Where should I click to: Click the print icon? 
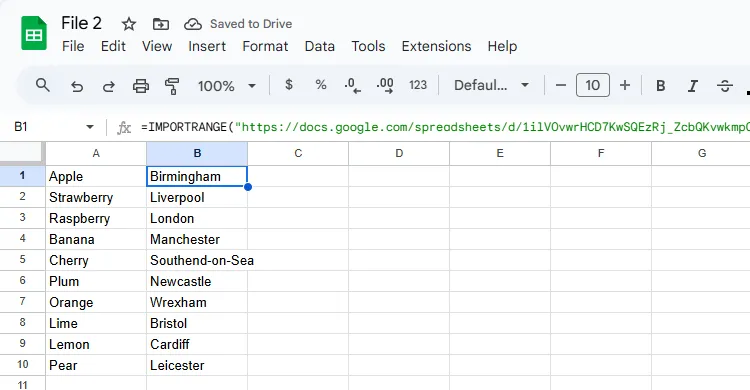[x=141, y=86]
